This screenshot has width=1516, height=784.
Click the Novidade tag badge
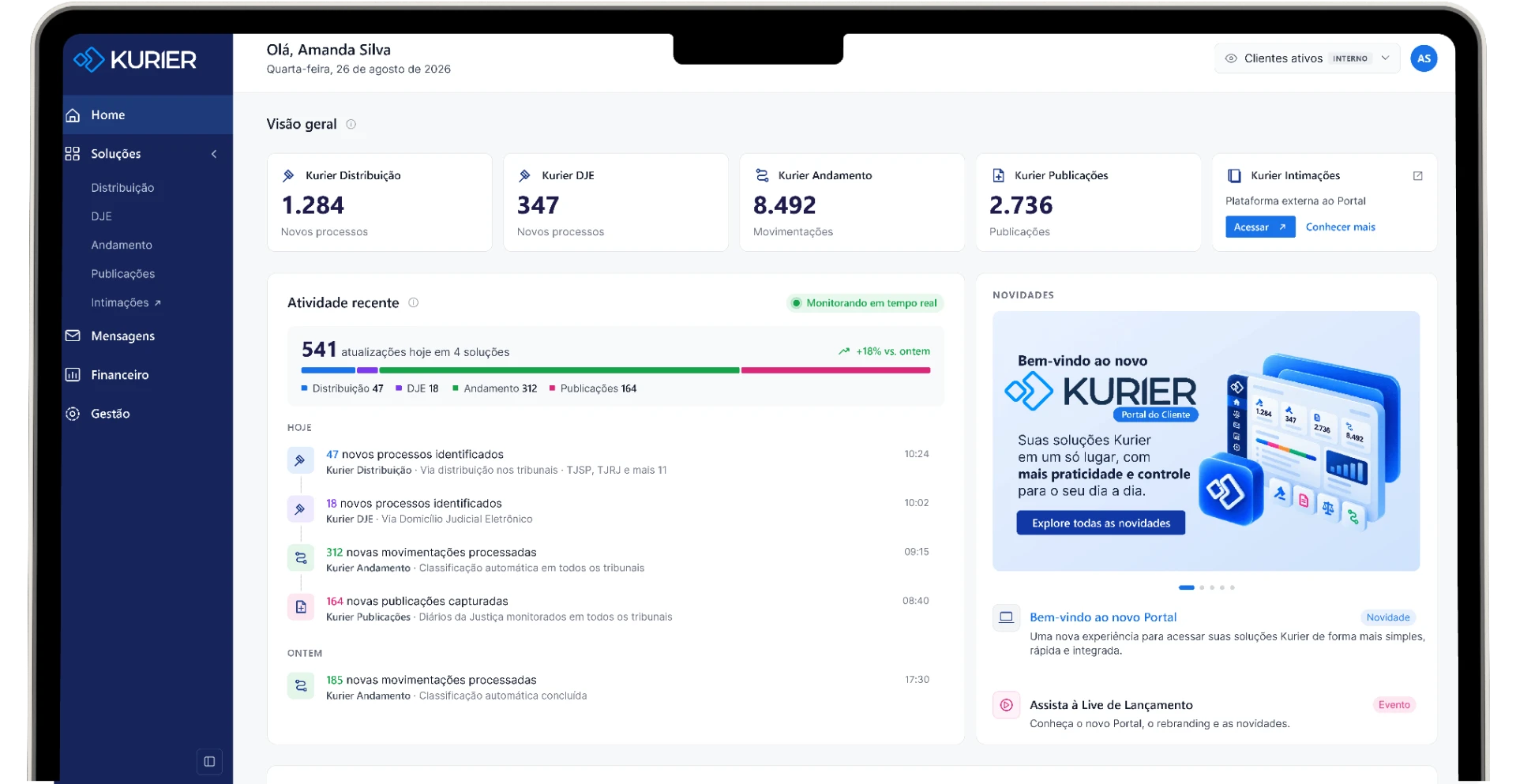click(1387, 617)
